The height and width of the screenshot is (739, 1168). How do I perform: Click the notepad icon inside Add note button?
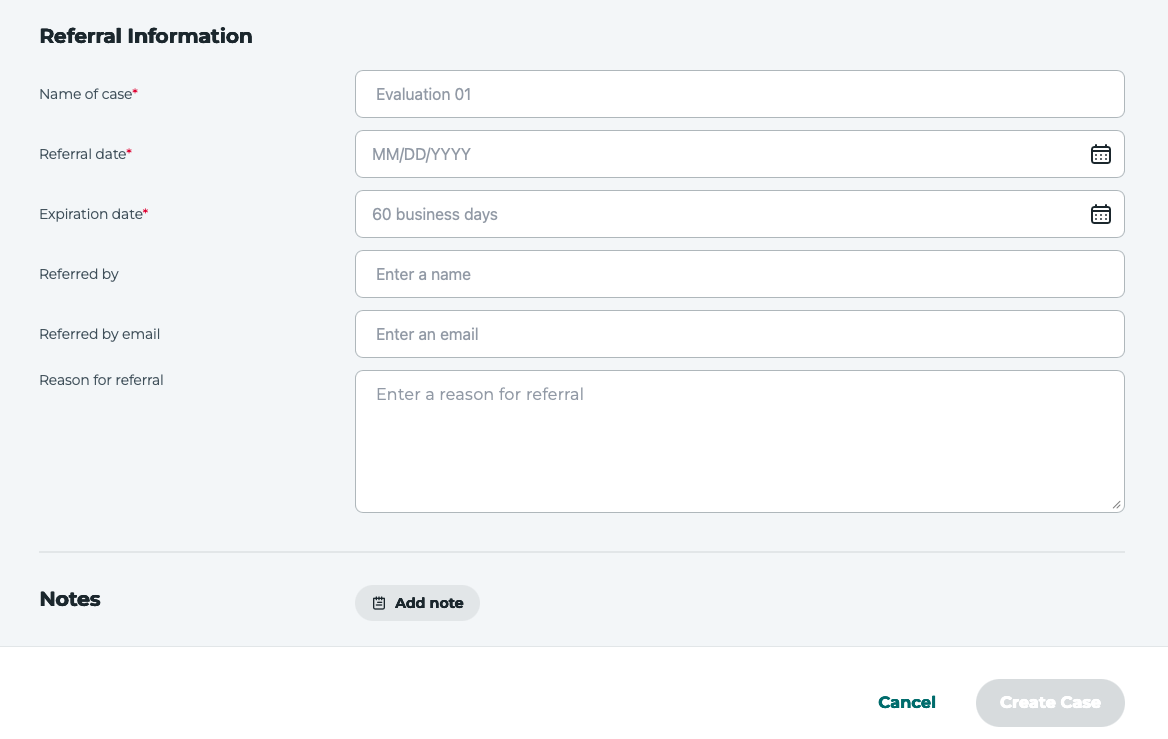coord(379,603)
